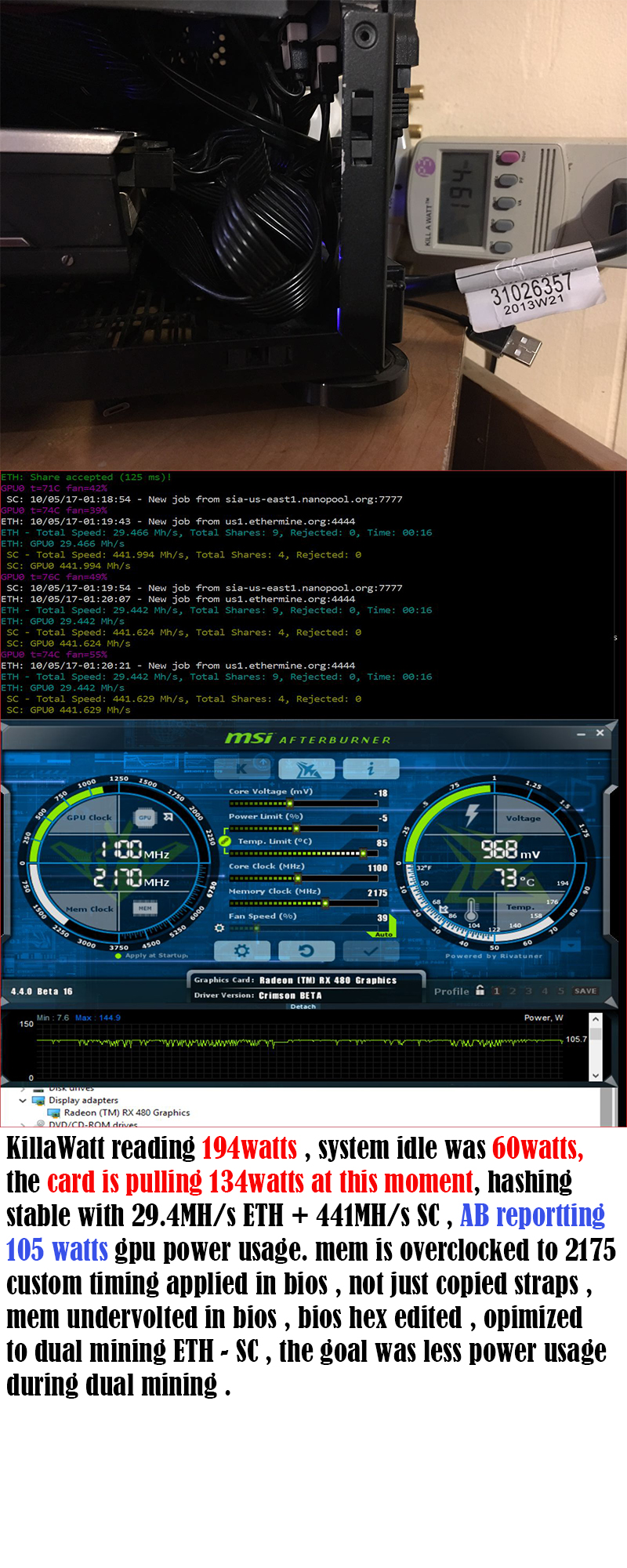
Task: Toggle the Power/Temp limit link icon
Action: click(x=226, y=841)
